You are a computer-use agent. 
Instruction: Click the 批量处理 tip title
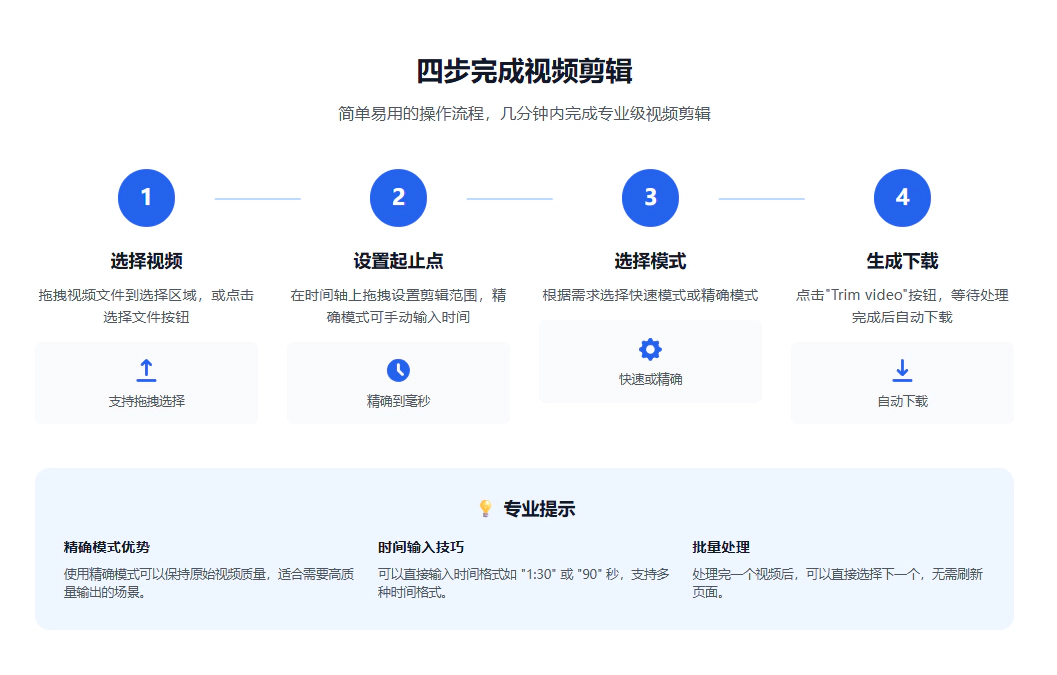721,547
